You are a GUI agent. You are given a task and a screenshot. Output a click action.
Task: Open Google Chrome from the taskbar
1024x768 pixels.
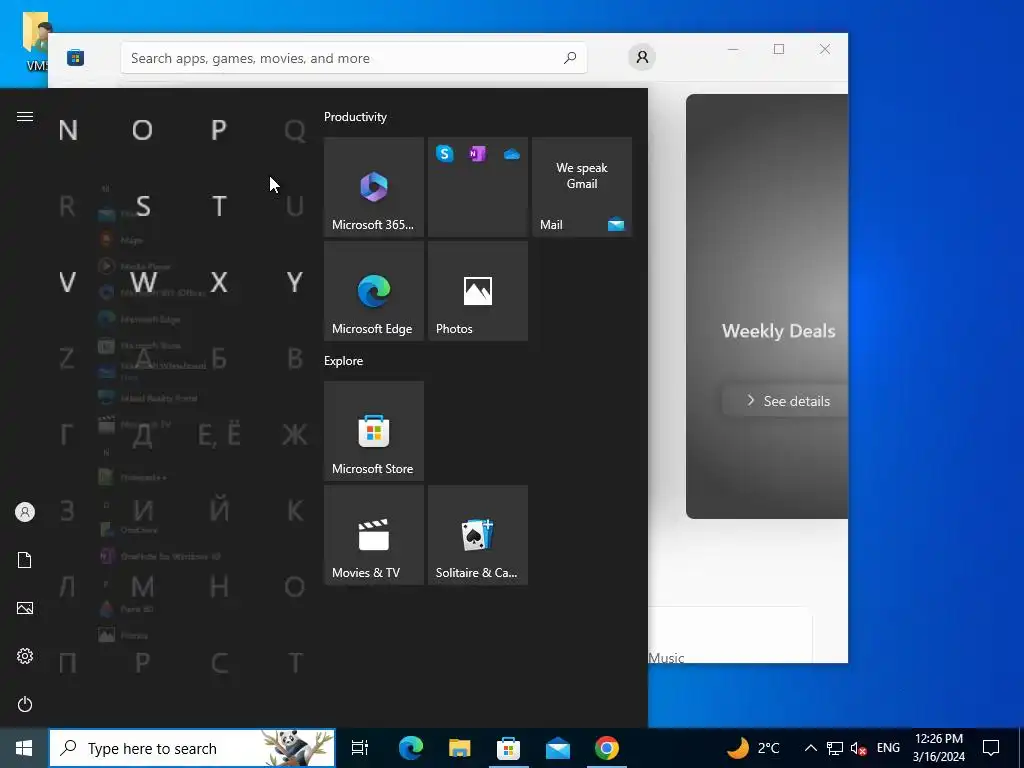click(607, 748)
